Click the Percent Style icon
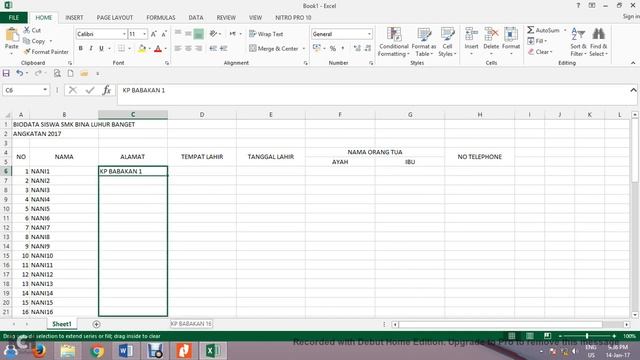The image size is (640, 360). click(x=333, y=48)
